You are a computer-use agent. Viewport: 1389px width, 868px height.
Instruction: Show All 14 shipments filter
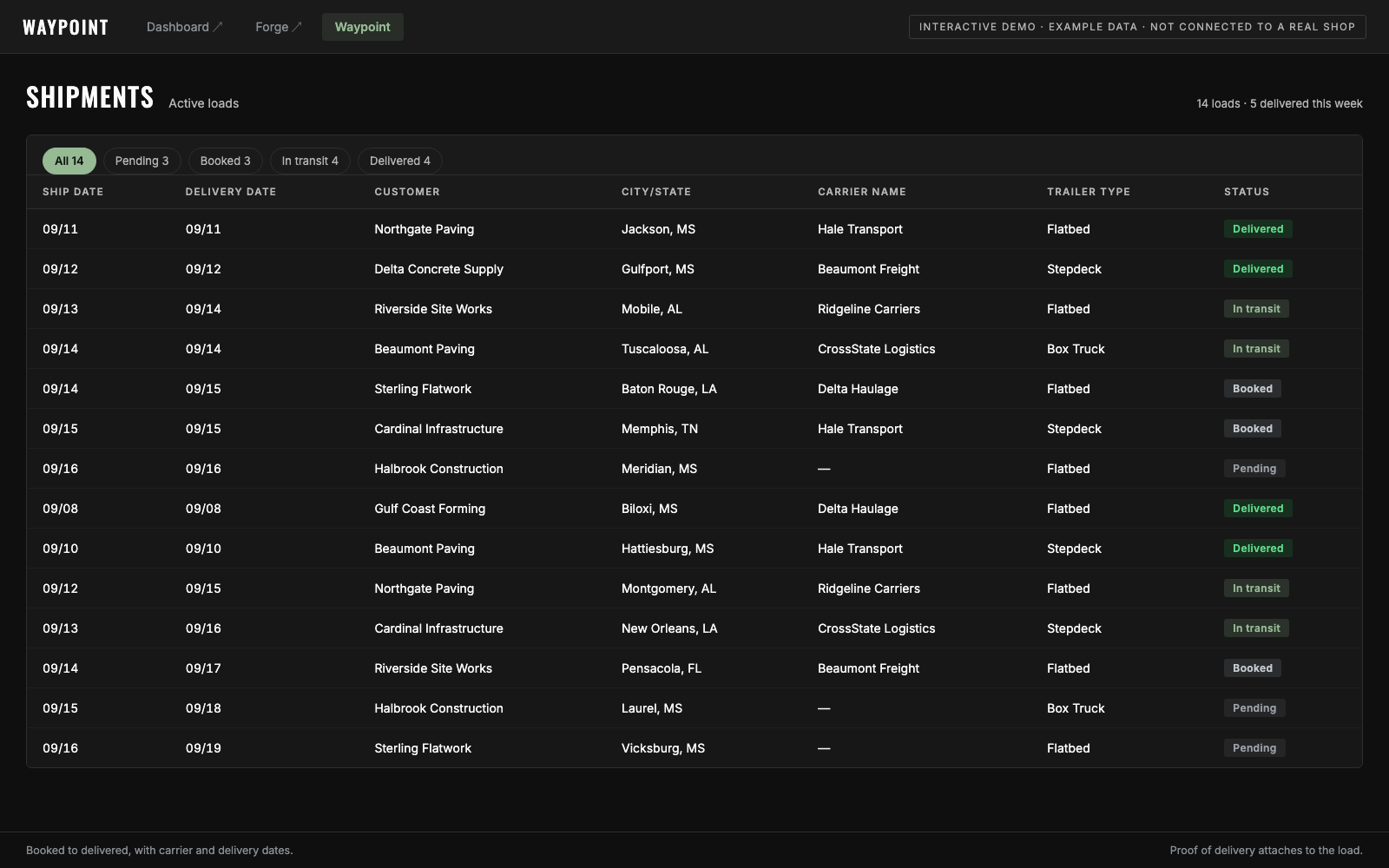(69, 161)
